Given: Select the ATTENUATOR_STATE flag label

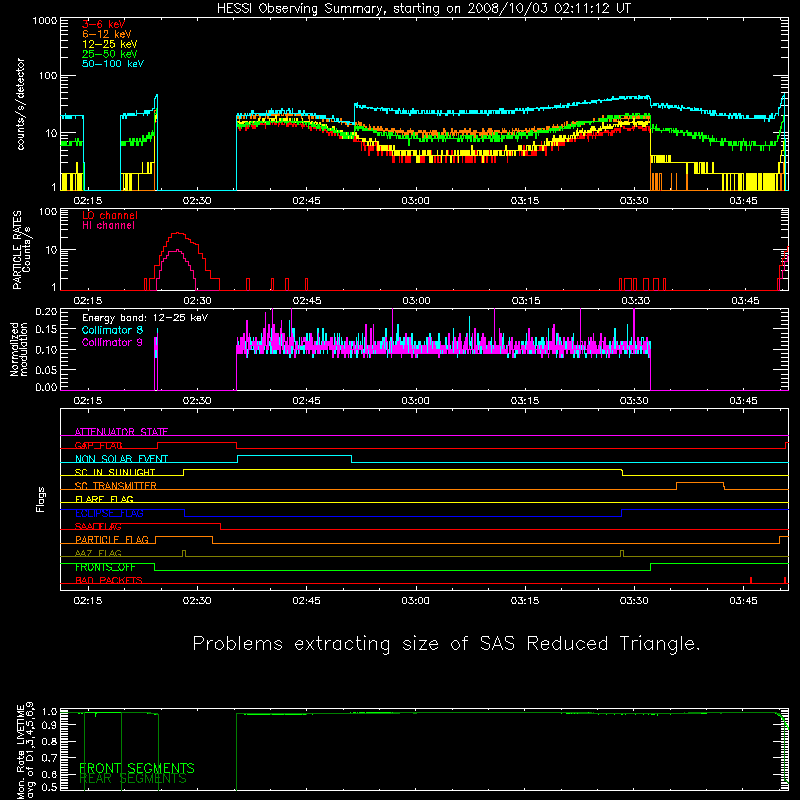Looking at the screenshot, I should coord(121,432).
